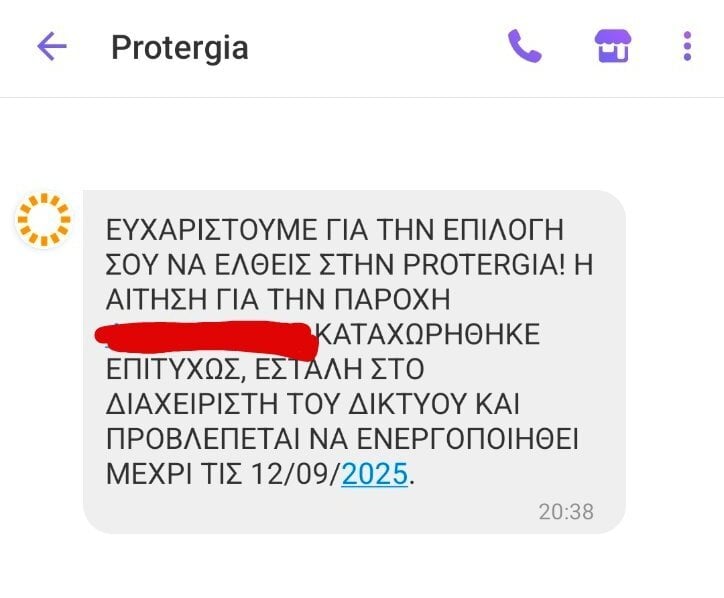Tap the line ΔΙΑΧΕΙΡΙΣΤΗ ΤΟΥ ΔΙΚΤΥΟΥ ΚΑΙ
This screenshot has height=598, width=724.
click(x=313, y=404)
